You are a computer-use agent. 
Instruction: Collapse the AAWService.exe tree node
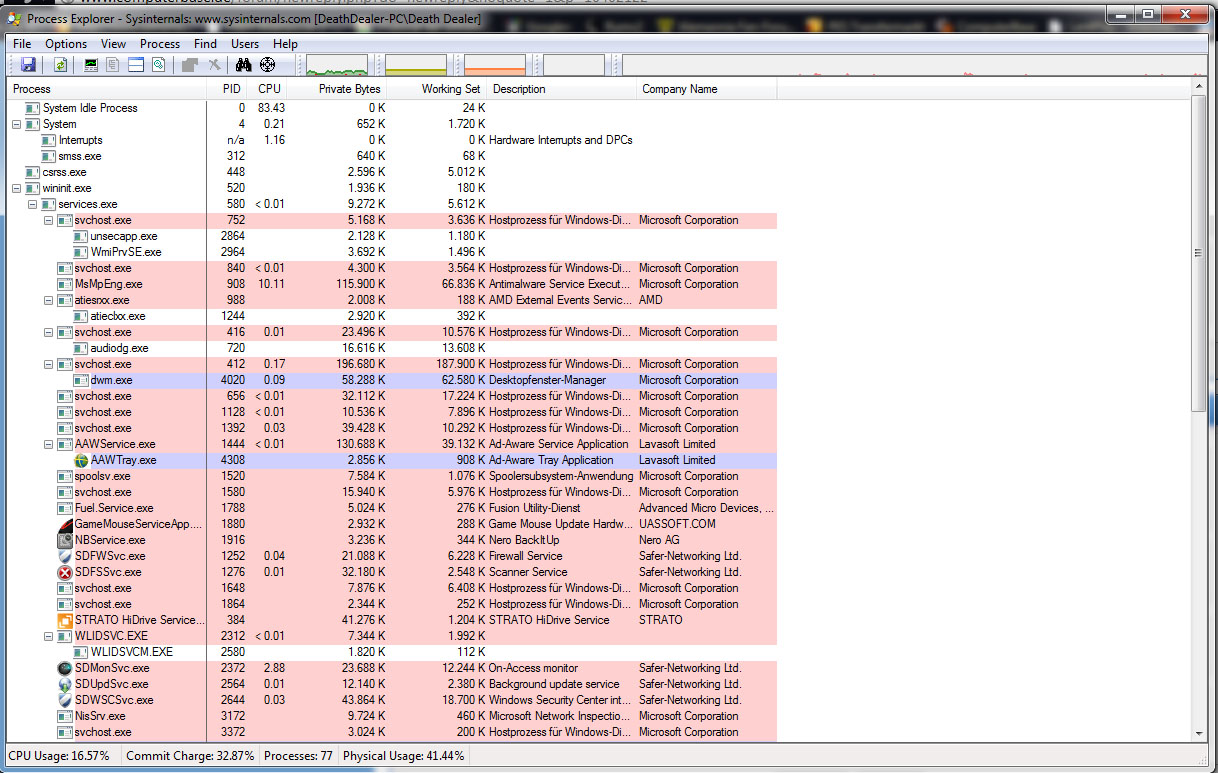(x=48, y=444)
